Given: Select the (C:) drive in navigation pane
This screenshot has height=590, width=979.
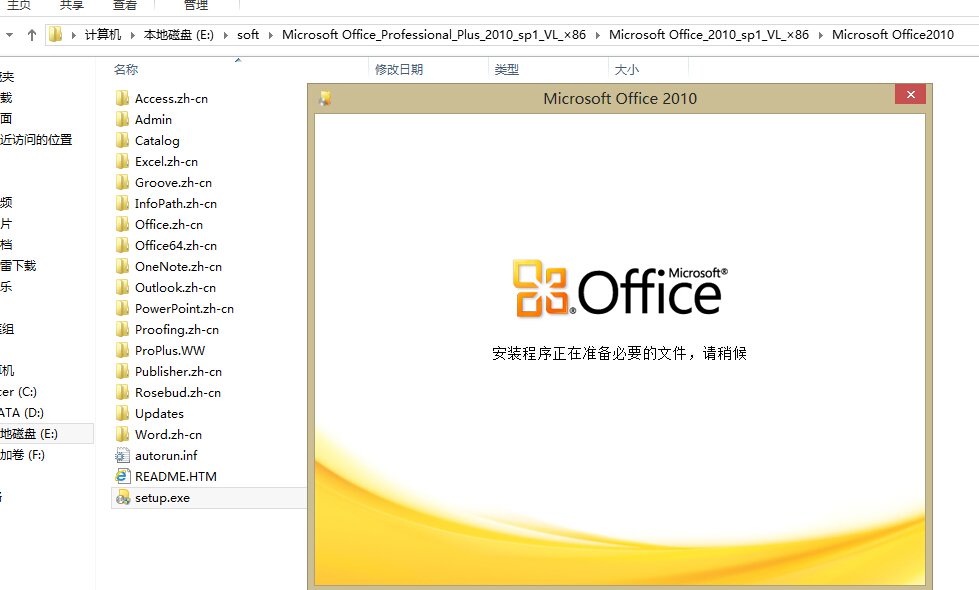Looking at the screenshot, I should point(19,392).
